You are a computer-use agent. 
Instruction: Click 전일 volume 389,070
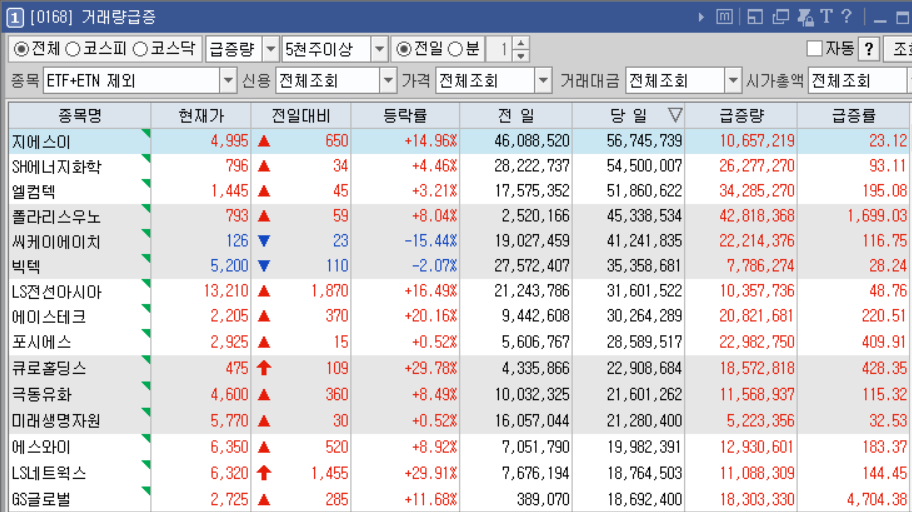543,499
